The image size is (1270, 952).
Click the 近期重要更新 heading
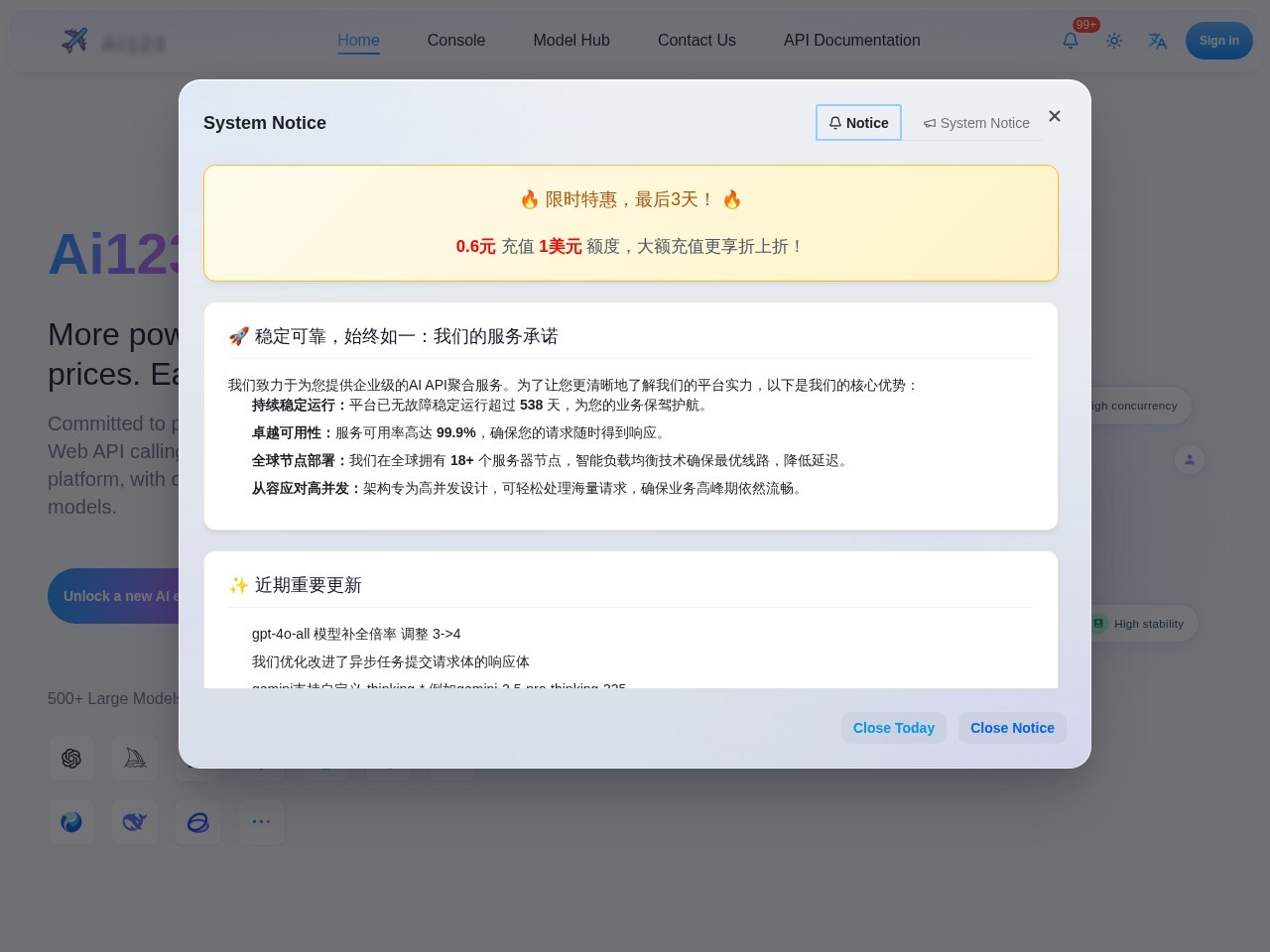pos(296,585)
